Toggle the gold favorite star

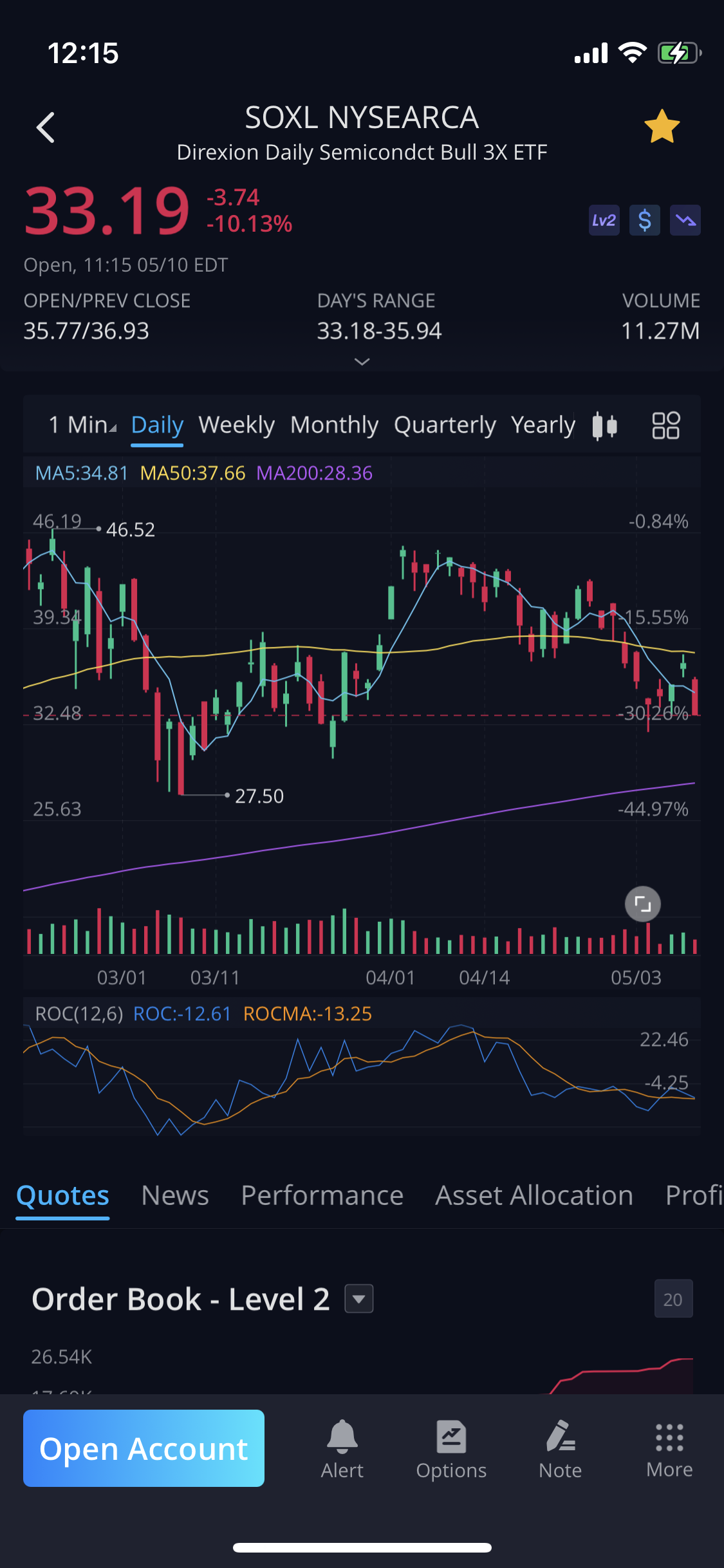pyautogui.click(x=662, y=126)
